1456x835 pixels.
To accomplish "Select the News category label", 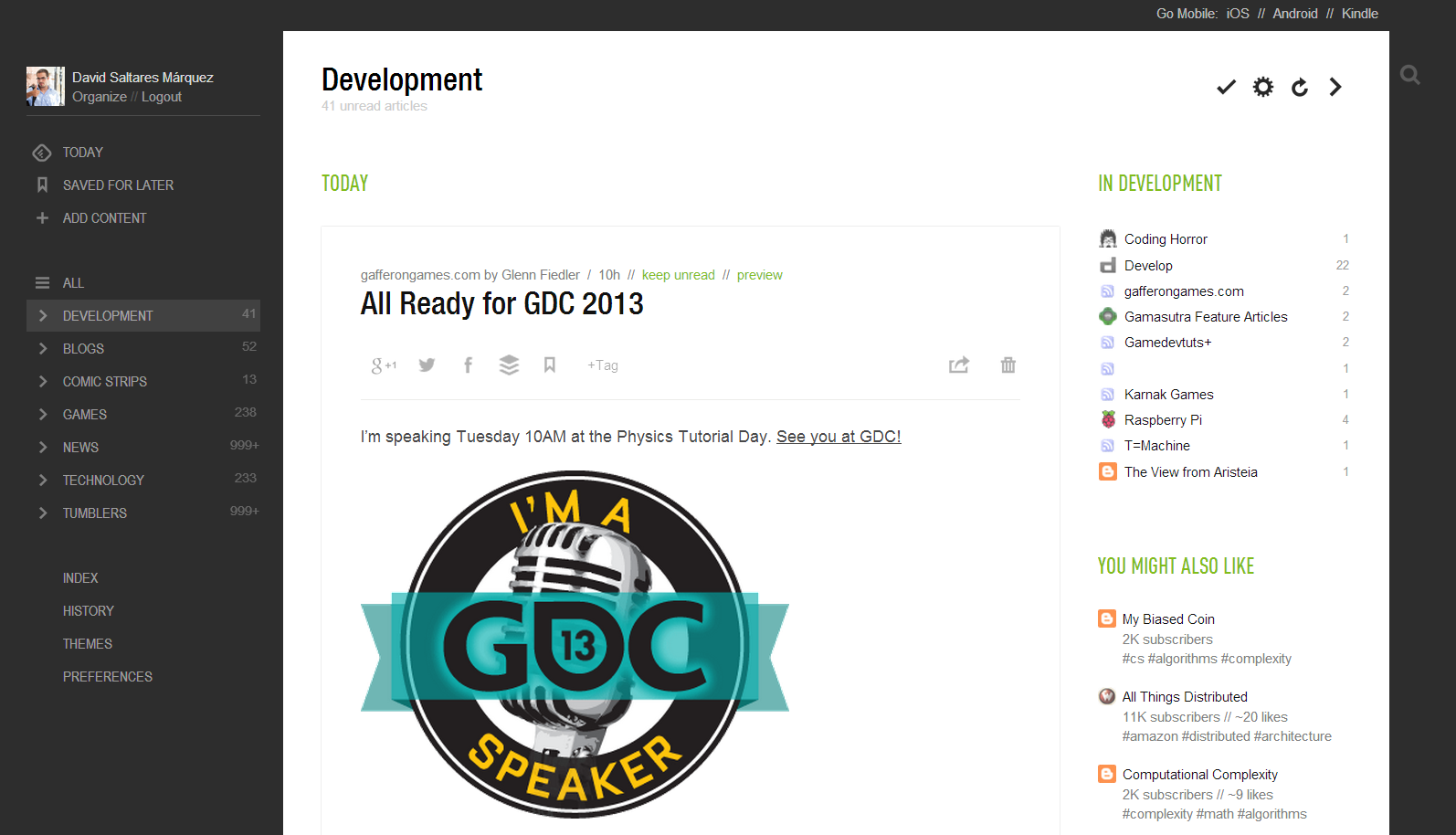I will tap(80, 448).
